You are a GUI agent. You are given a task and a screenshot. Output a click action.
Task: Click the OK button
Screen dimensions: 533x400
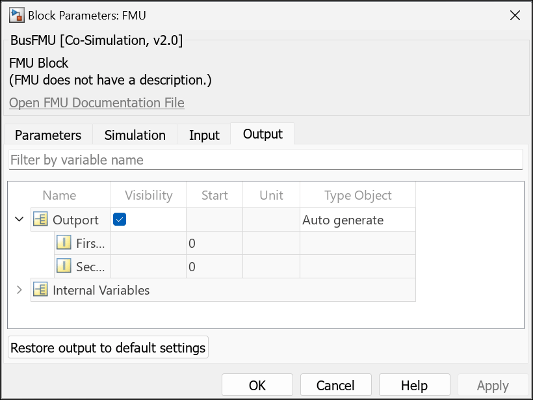tap(257, 385)
